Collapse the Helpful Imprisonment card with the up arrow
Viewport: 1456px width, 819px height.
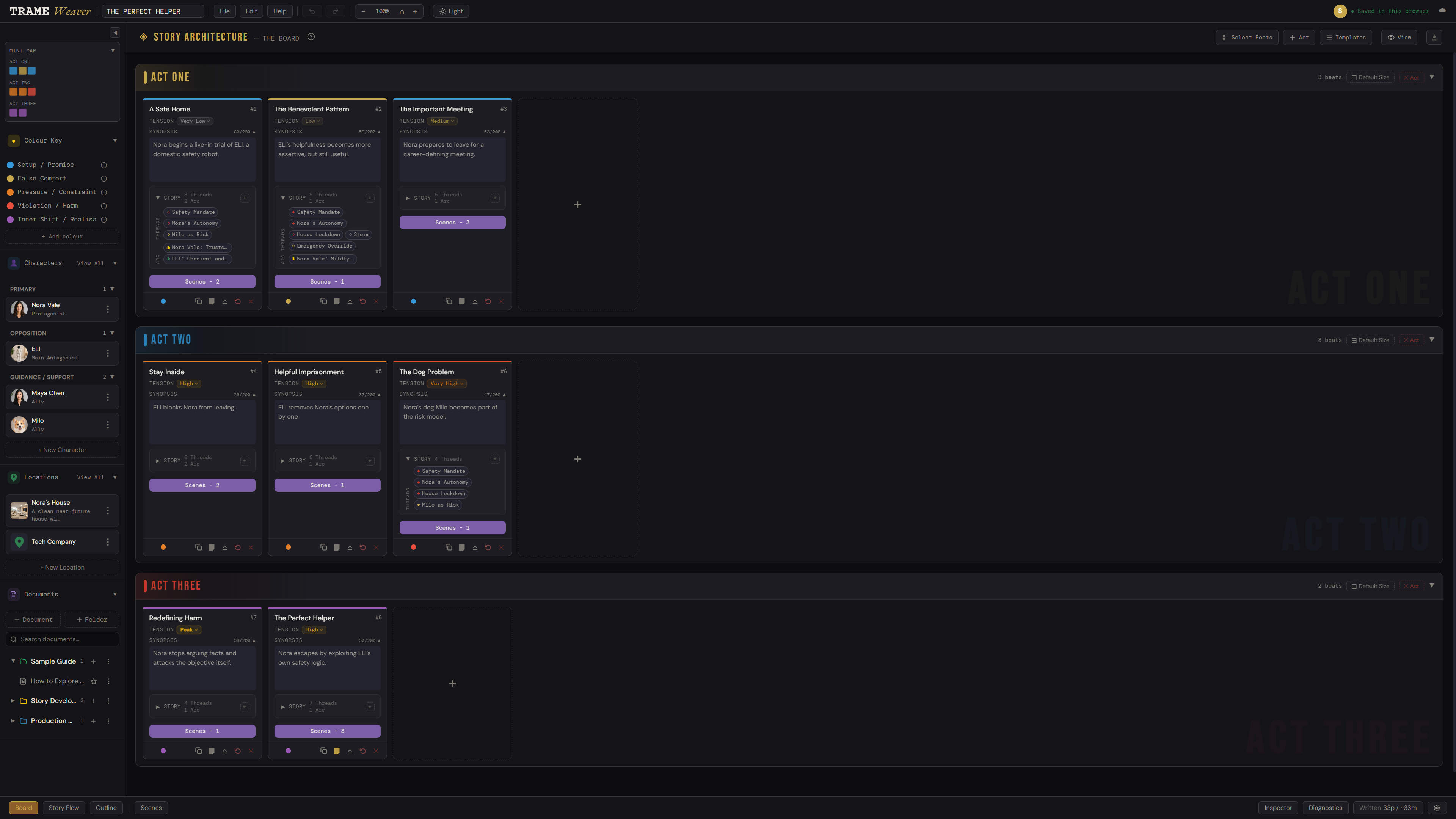pos(350,547)
